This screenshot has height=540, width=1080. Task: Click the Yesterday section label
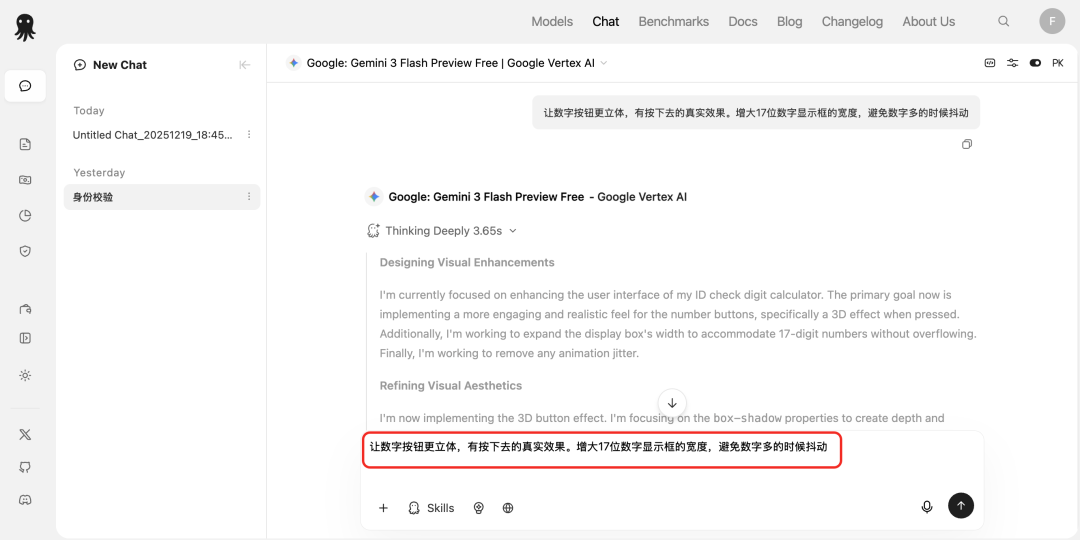(x=99, y=173)
